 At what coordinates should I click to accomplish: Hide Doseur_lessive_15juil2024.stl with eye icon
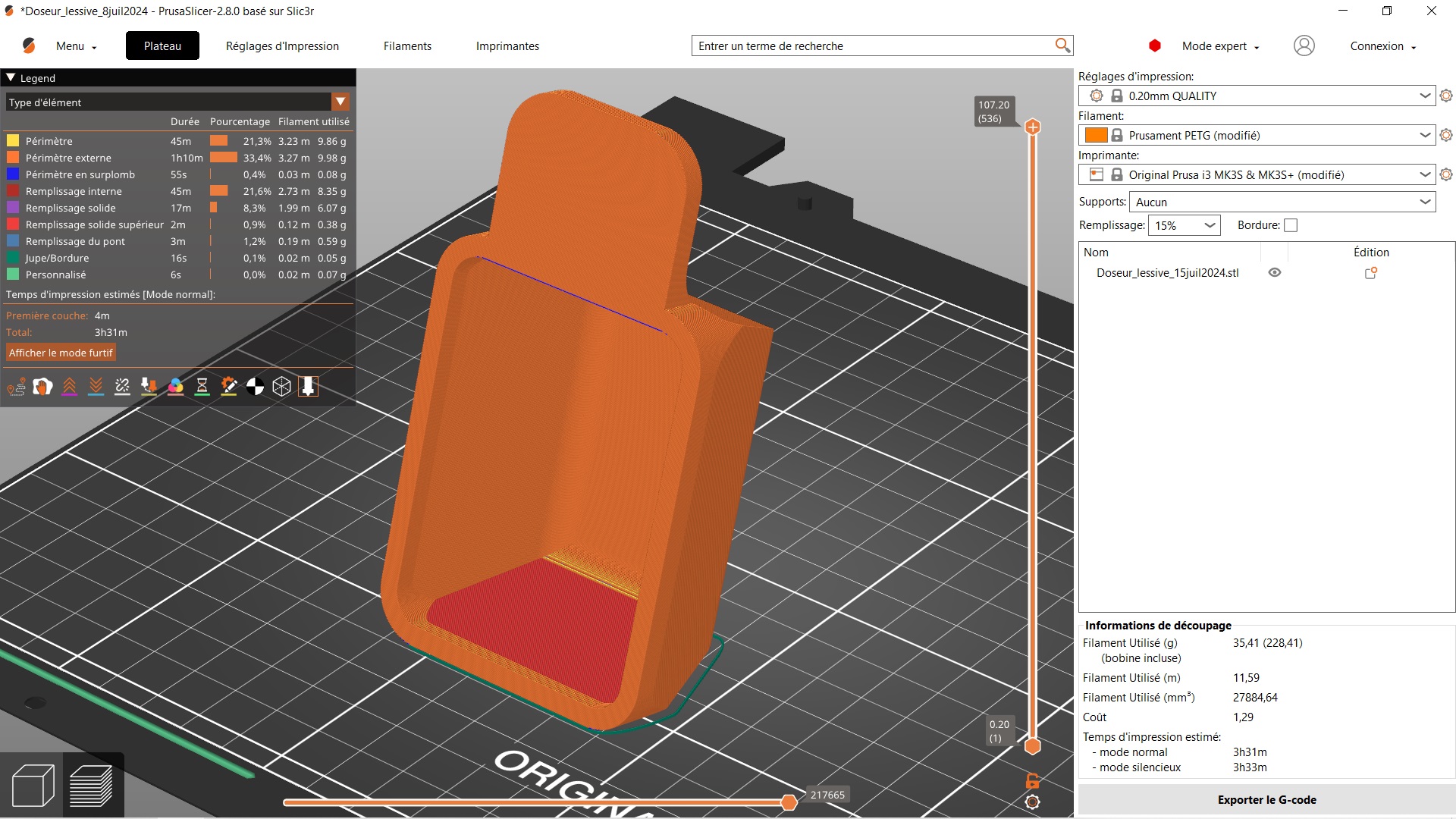(x=1275, y=273)
